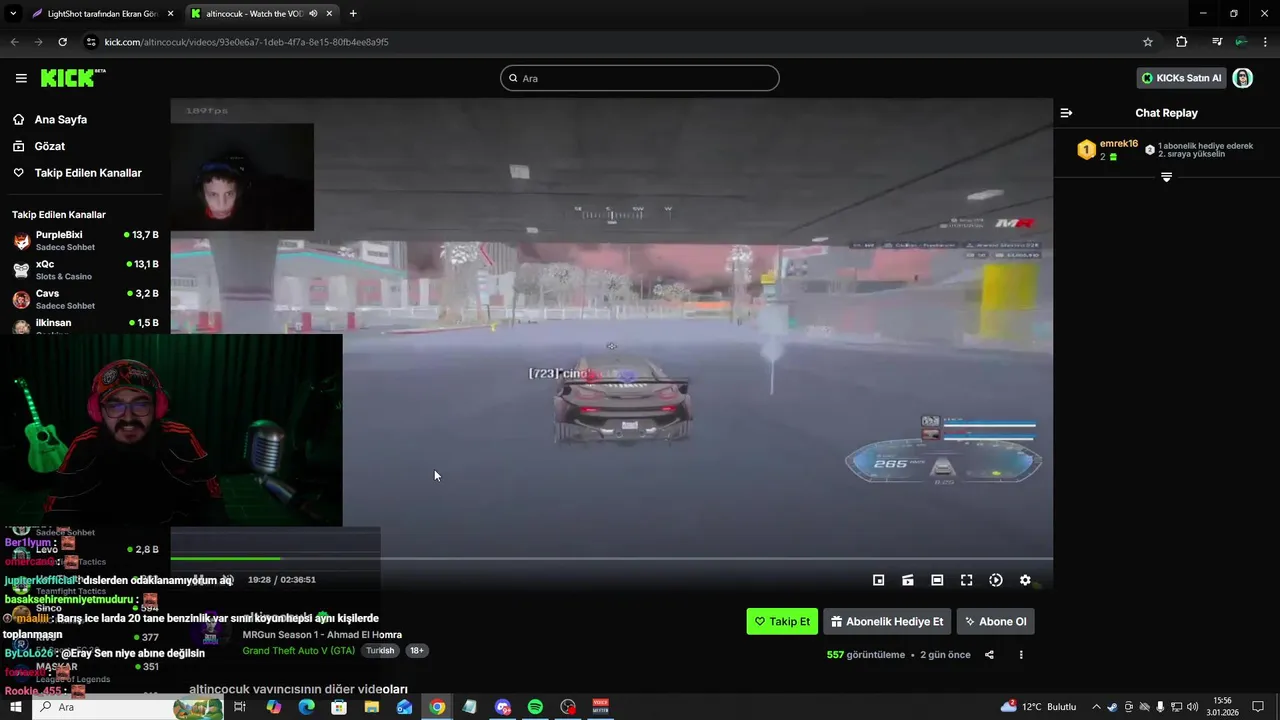Open the Windows notification center
1280x720 pixels.
coord(1259,707)
